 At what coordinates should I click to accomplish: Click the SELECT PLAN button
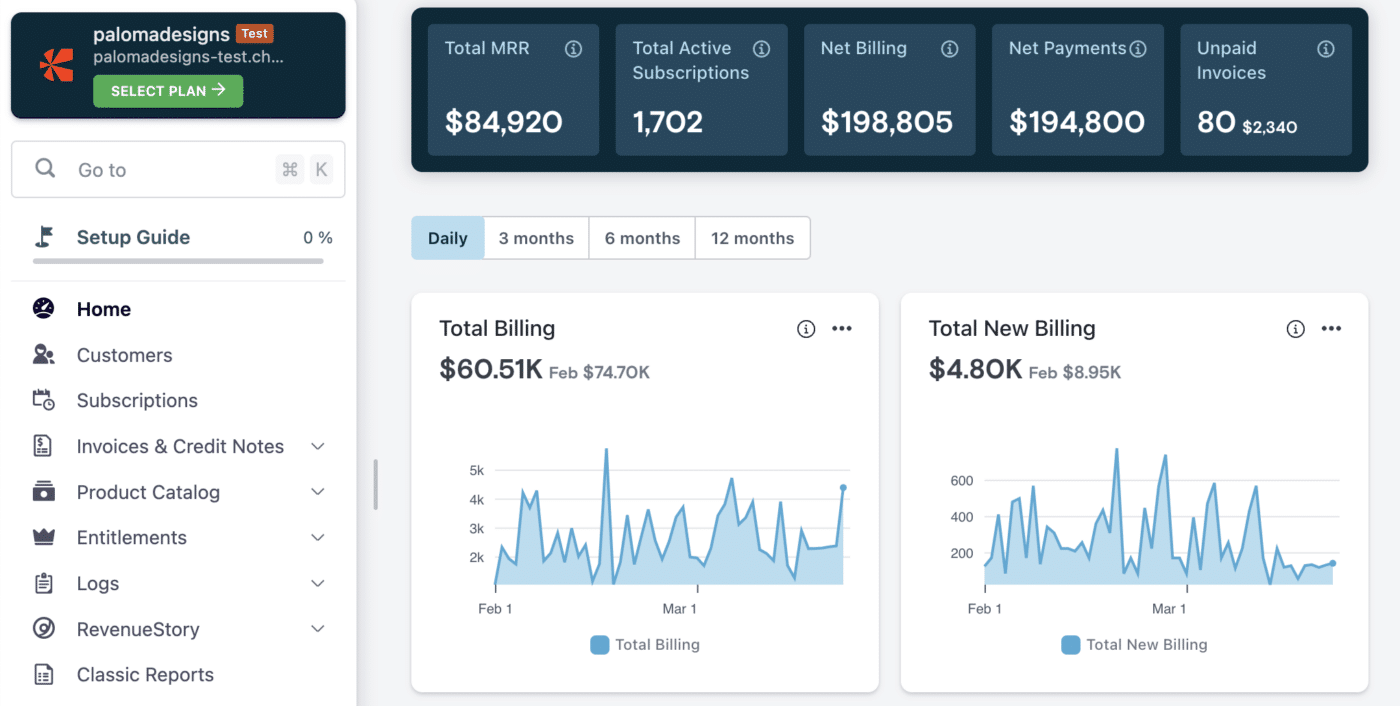pyautogui.click(x=167, y=91)
